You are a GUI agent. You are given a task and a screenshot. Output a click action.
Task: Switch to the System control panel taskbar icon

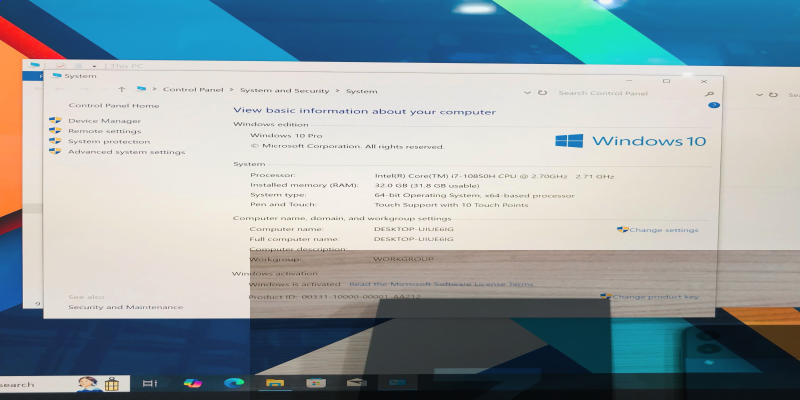tap(397, 382)
